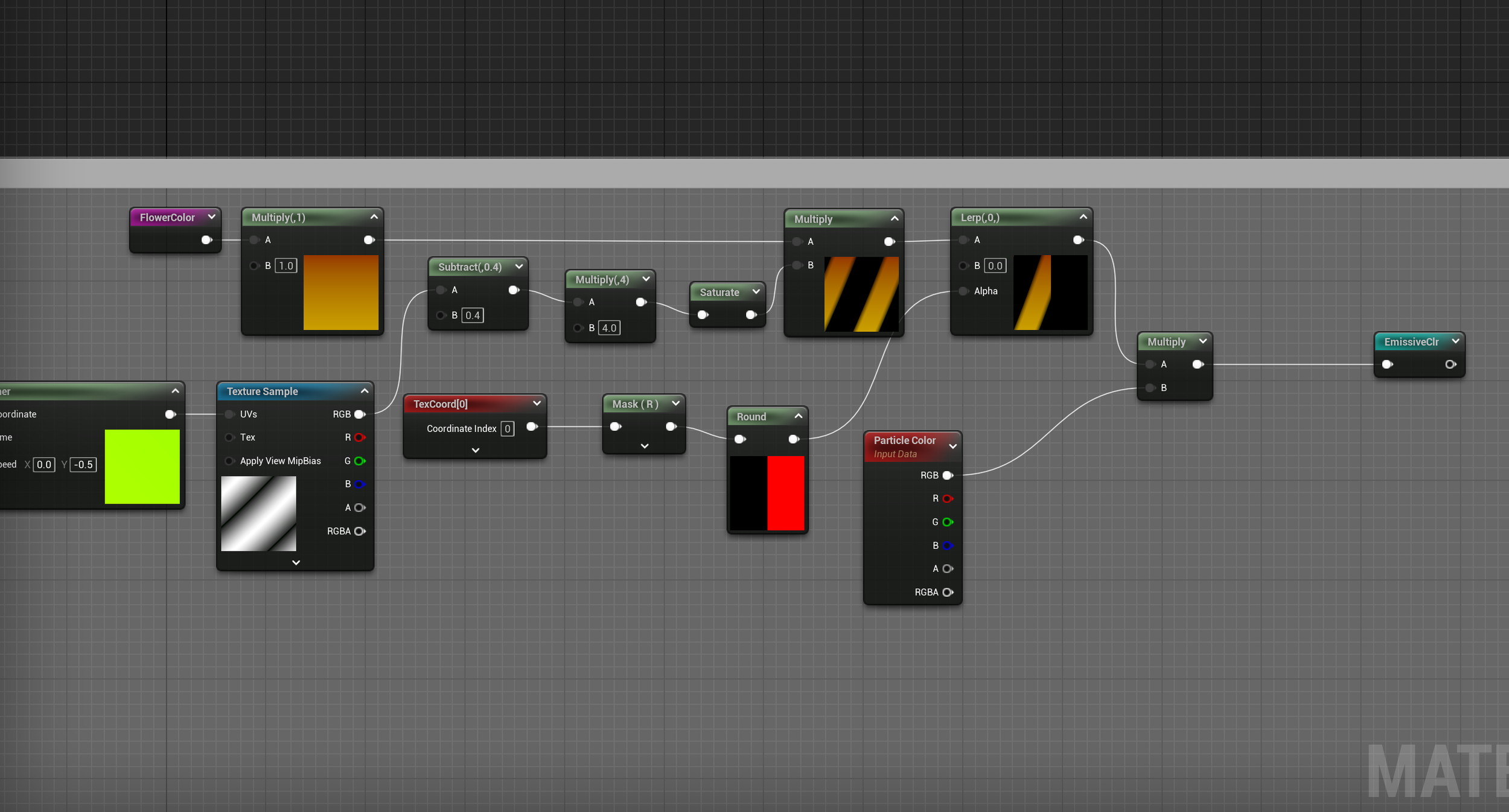Collapse the Multiply(,1) node preview

(x=374, y=217)
